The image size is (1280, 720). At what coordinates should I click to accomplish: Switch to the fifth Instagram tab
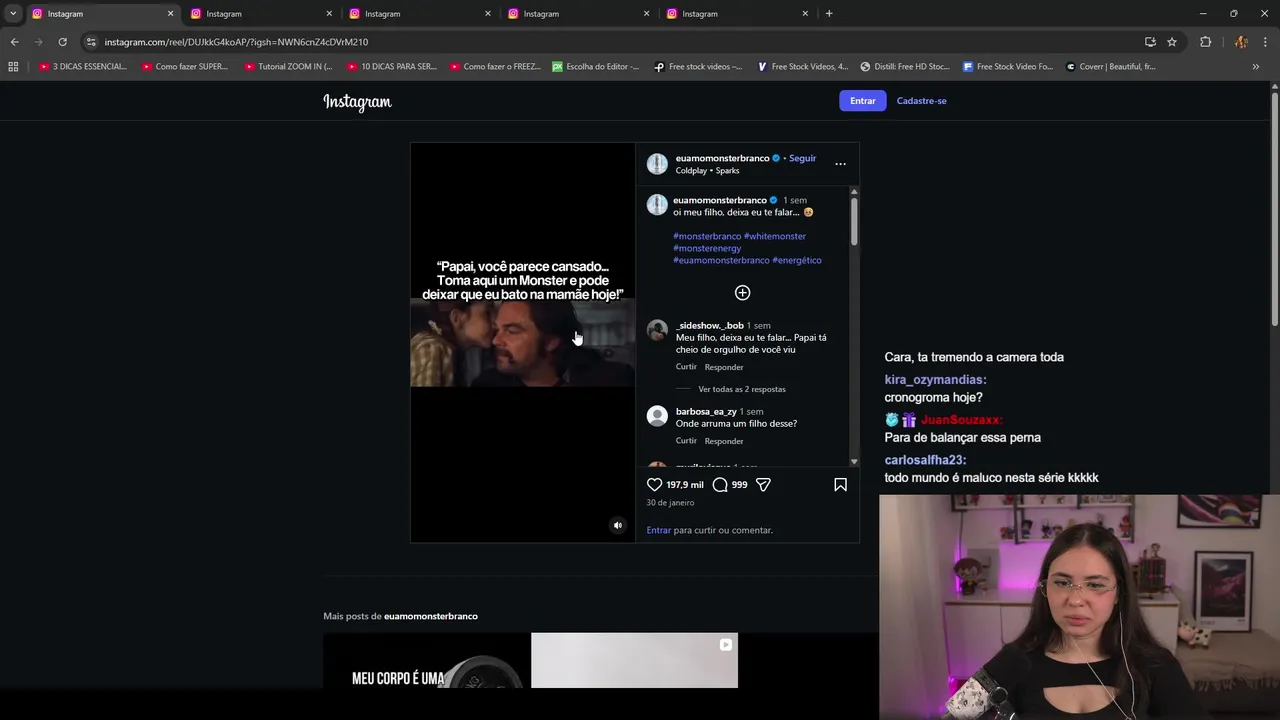click(738, 14)
